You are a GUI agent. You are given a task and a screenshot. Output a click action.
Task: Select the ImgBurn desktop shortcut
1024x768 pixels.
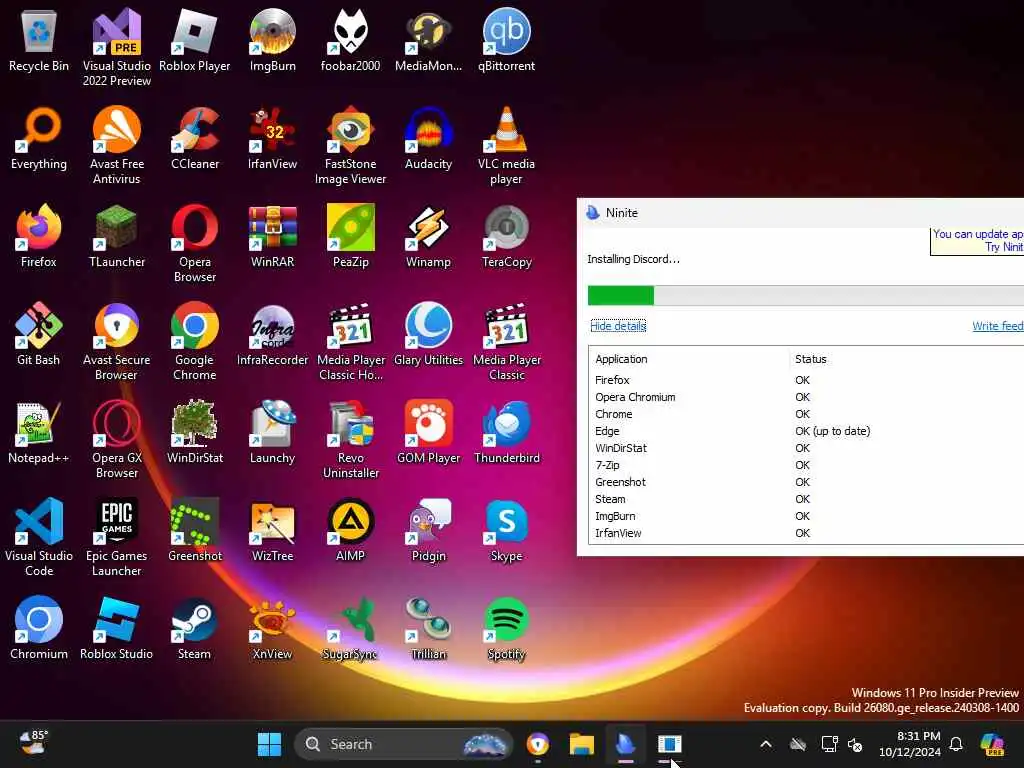tap(272, 40)
